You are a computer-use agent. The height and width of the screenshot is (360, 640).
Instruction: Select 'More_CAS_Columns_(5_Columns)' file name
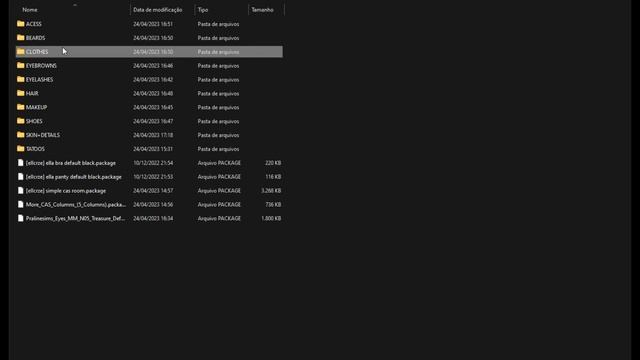pos(76,204)
